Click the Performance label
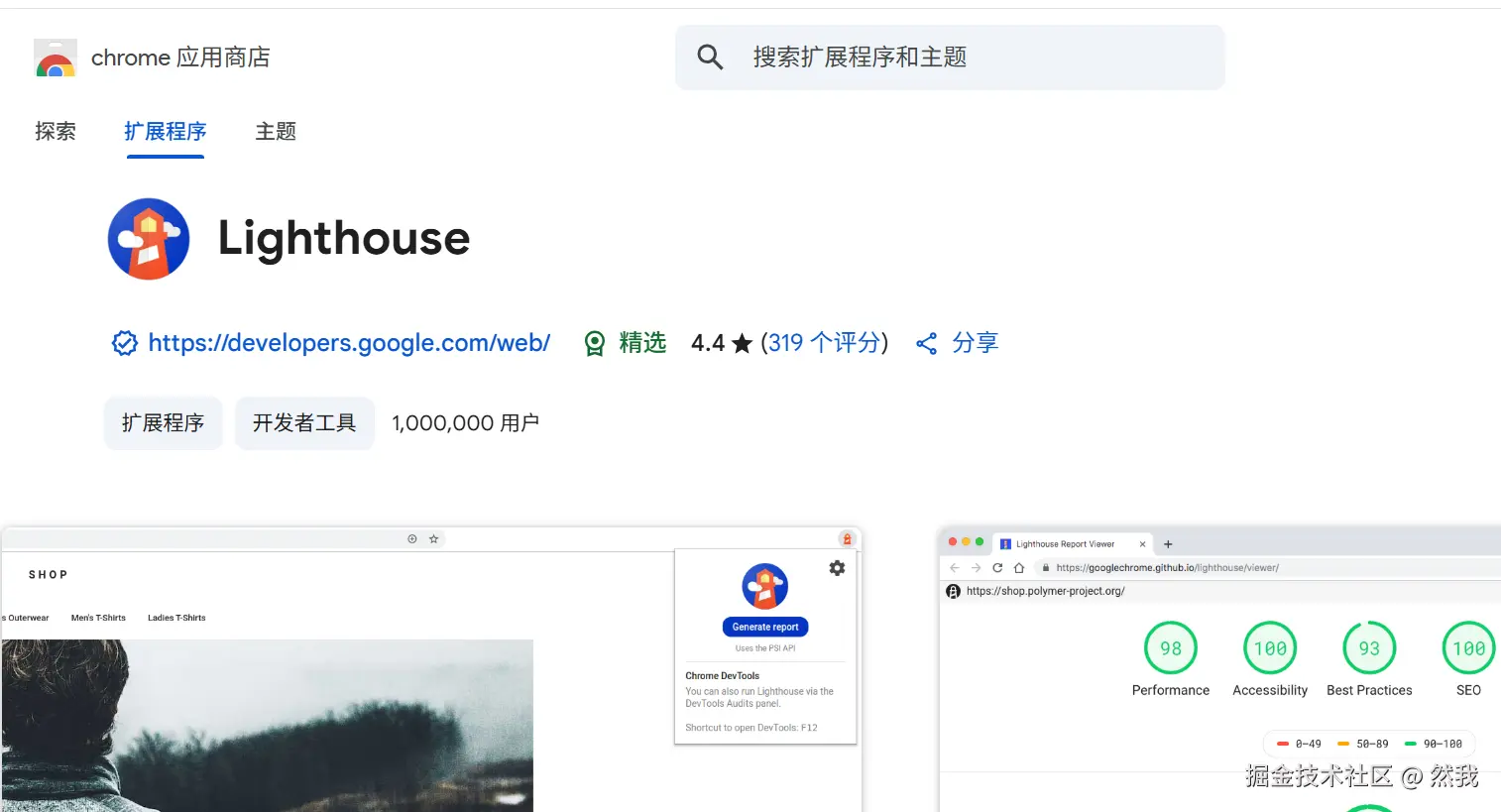1501x812 pixels. pyautogui.click(x=1171, y=690)
